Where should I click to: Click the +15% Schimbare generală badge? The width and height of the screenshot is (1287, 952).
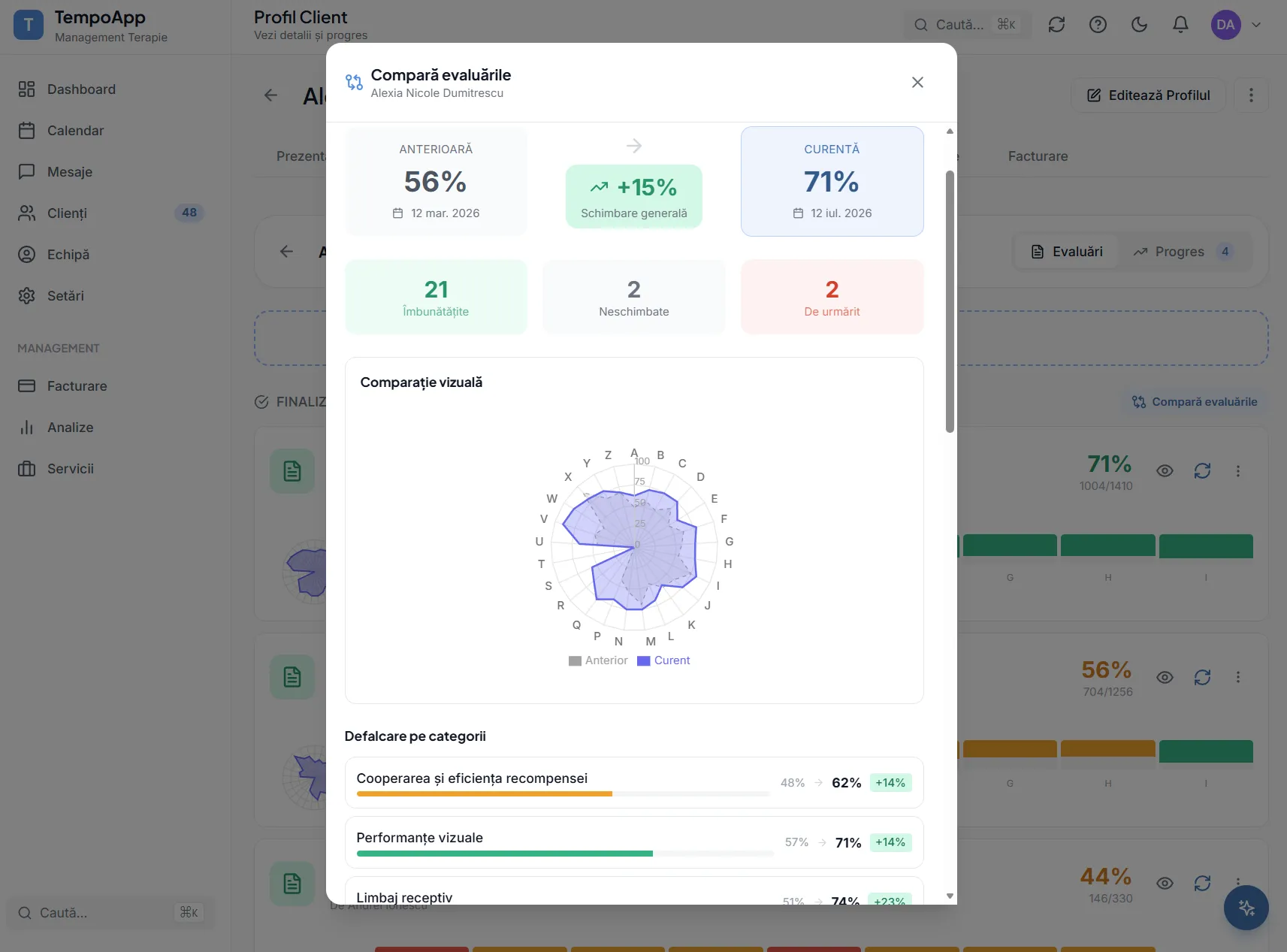[634, 196]
